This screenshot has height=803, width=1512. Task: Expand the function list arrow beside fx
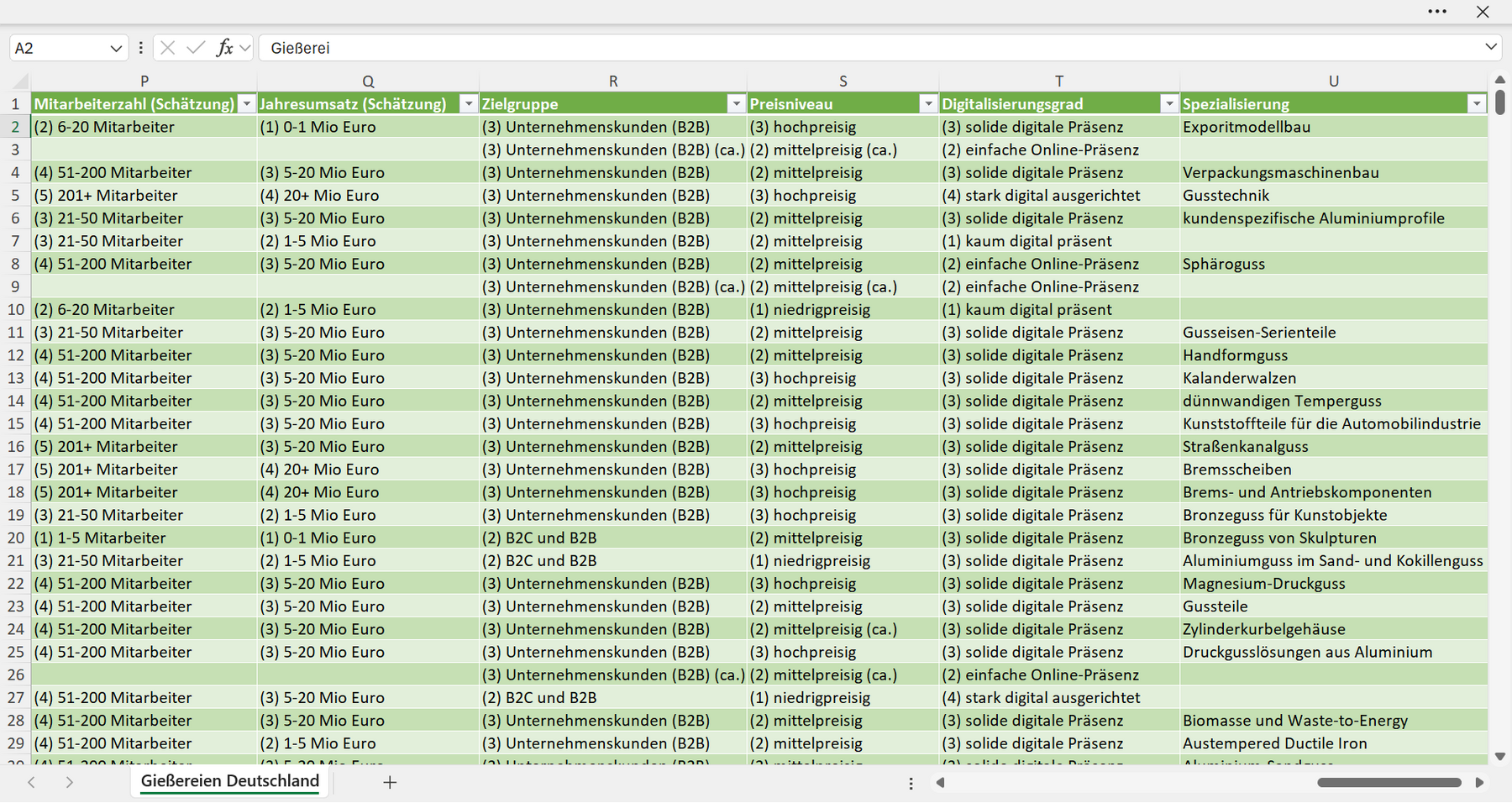pyautogui.click(x=244, y=48)
